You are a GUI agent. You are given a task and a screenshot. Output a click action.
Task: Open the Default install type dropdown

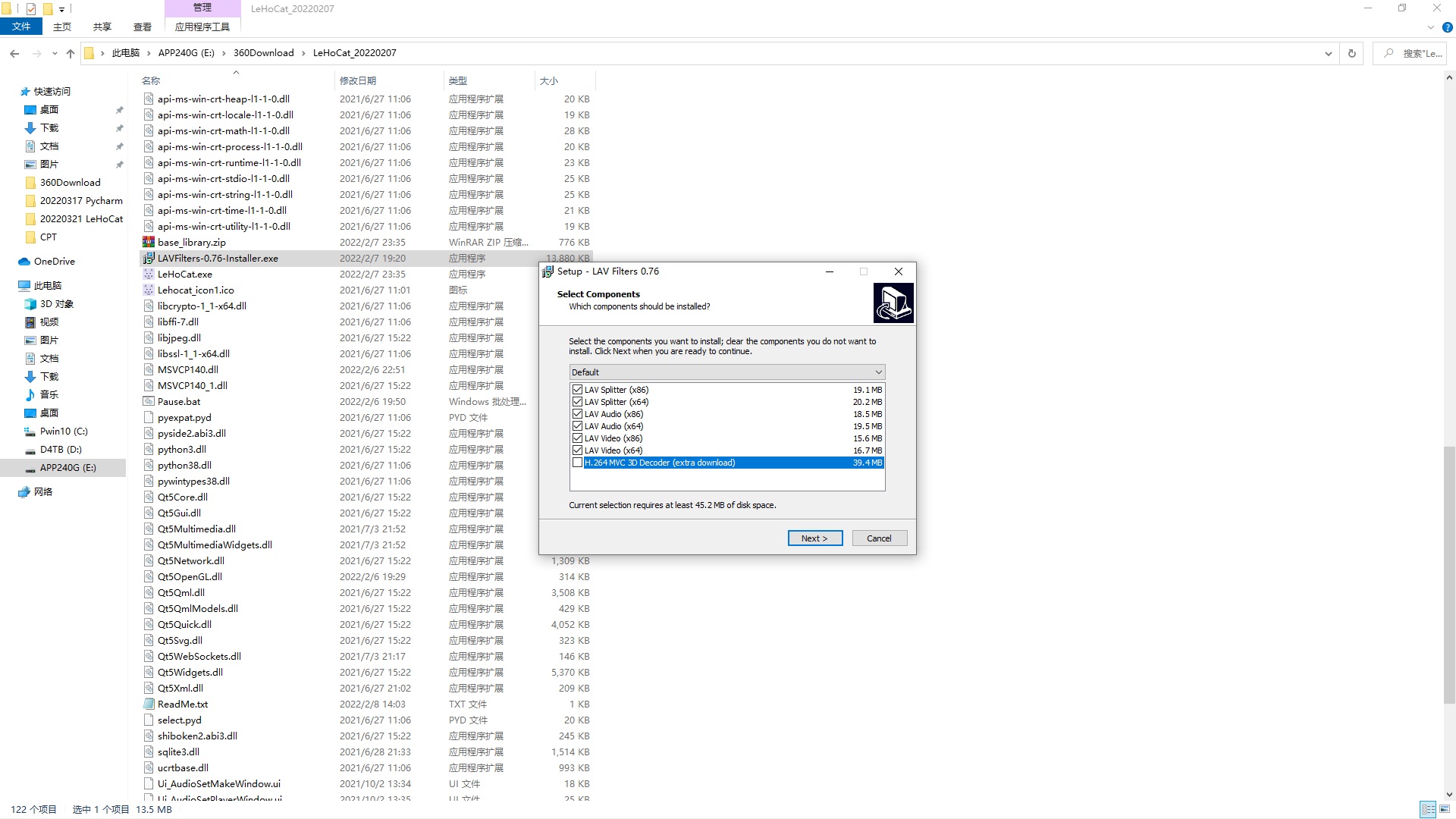(x=726, y=372)
